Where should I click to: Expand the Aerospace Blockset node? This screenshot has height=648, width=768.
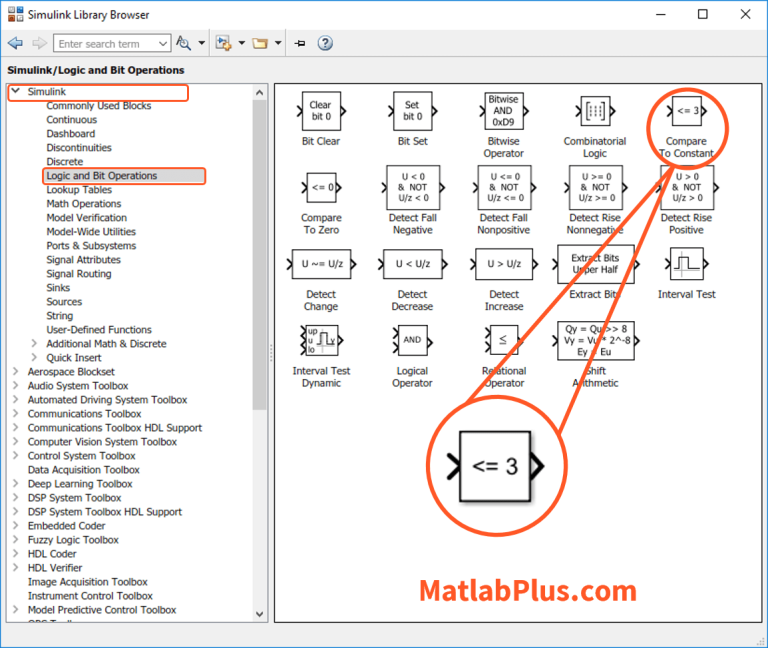[x=15, y=372]
